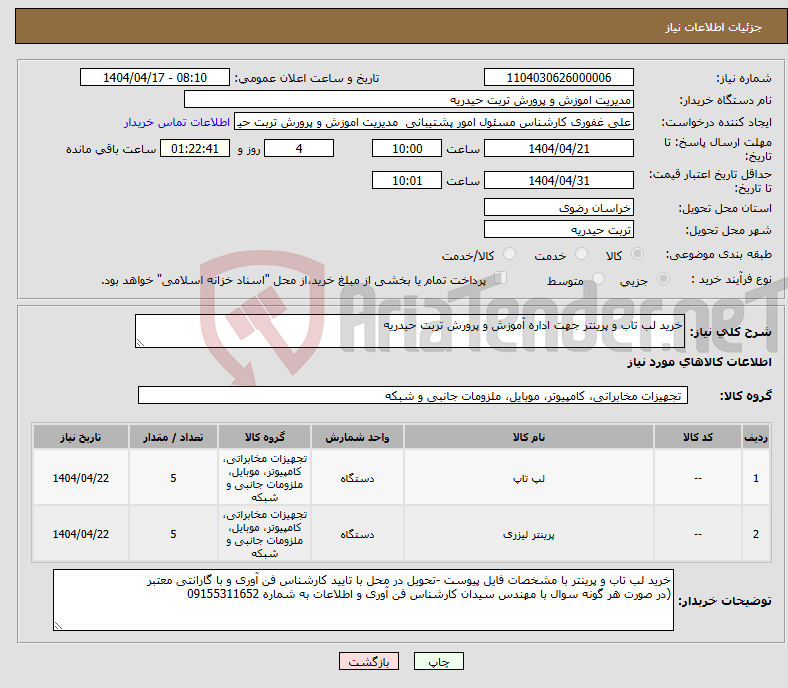This screenshot has width=788, height=688.
Task: Click row number 2 cell
Action: pos(756,534)
